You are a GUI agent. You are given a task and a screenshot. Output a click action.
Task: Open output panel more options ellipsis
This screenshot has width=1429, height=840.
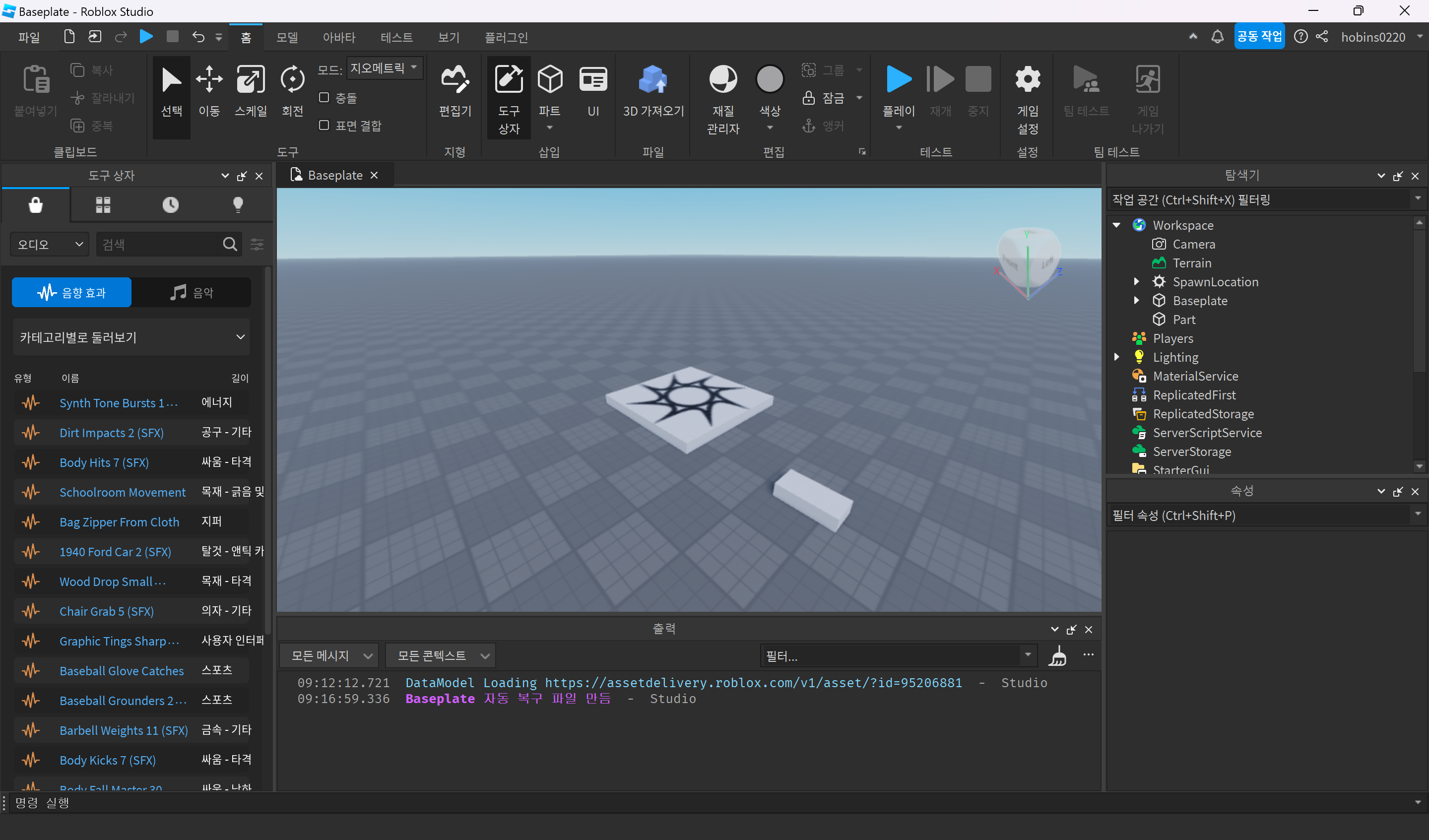[1088, 655]
